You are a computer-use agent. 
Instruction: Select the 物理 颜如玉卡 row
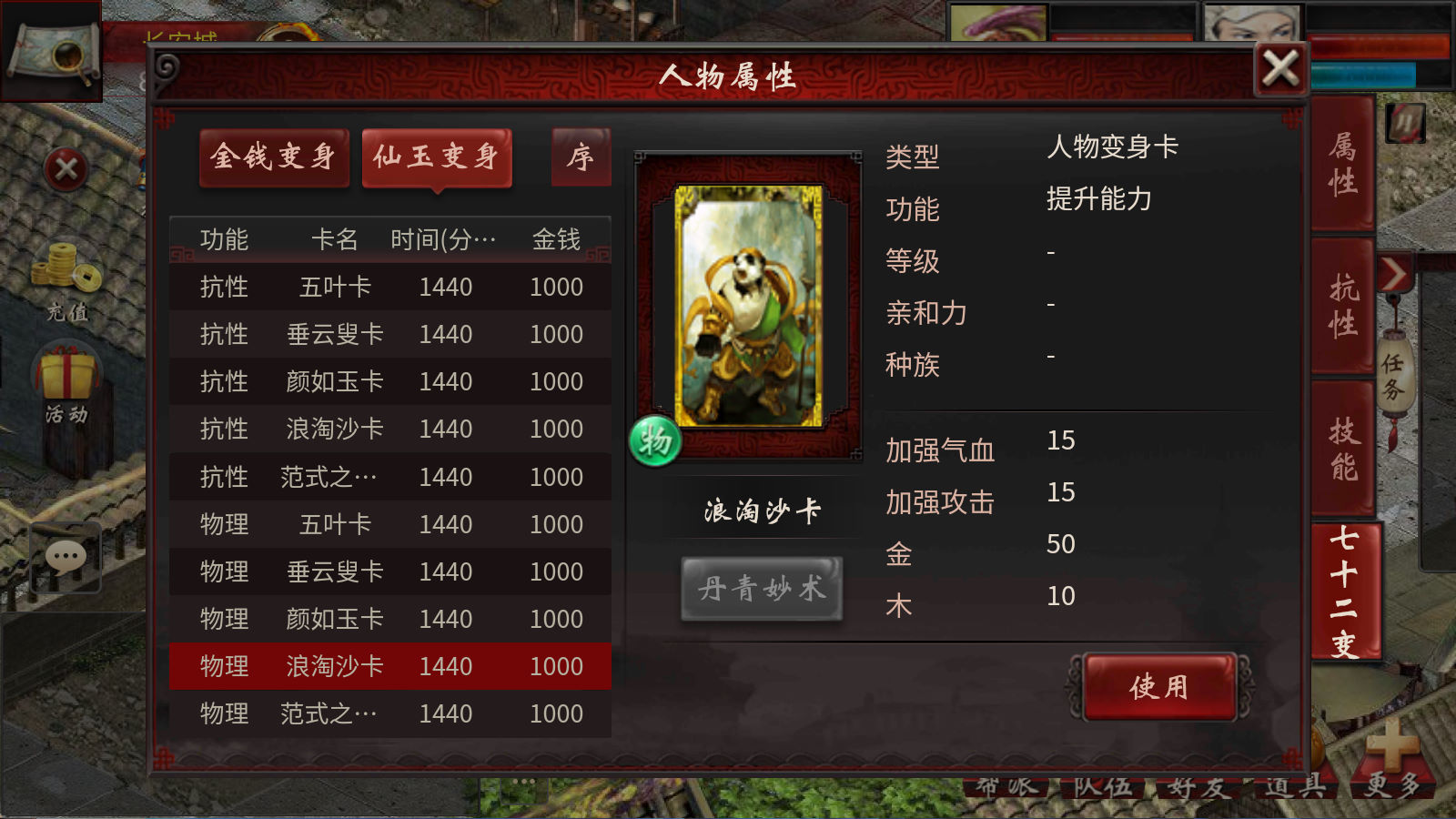coord(389,619)
